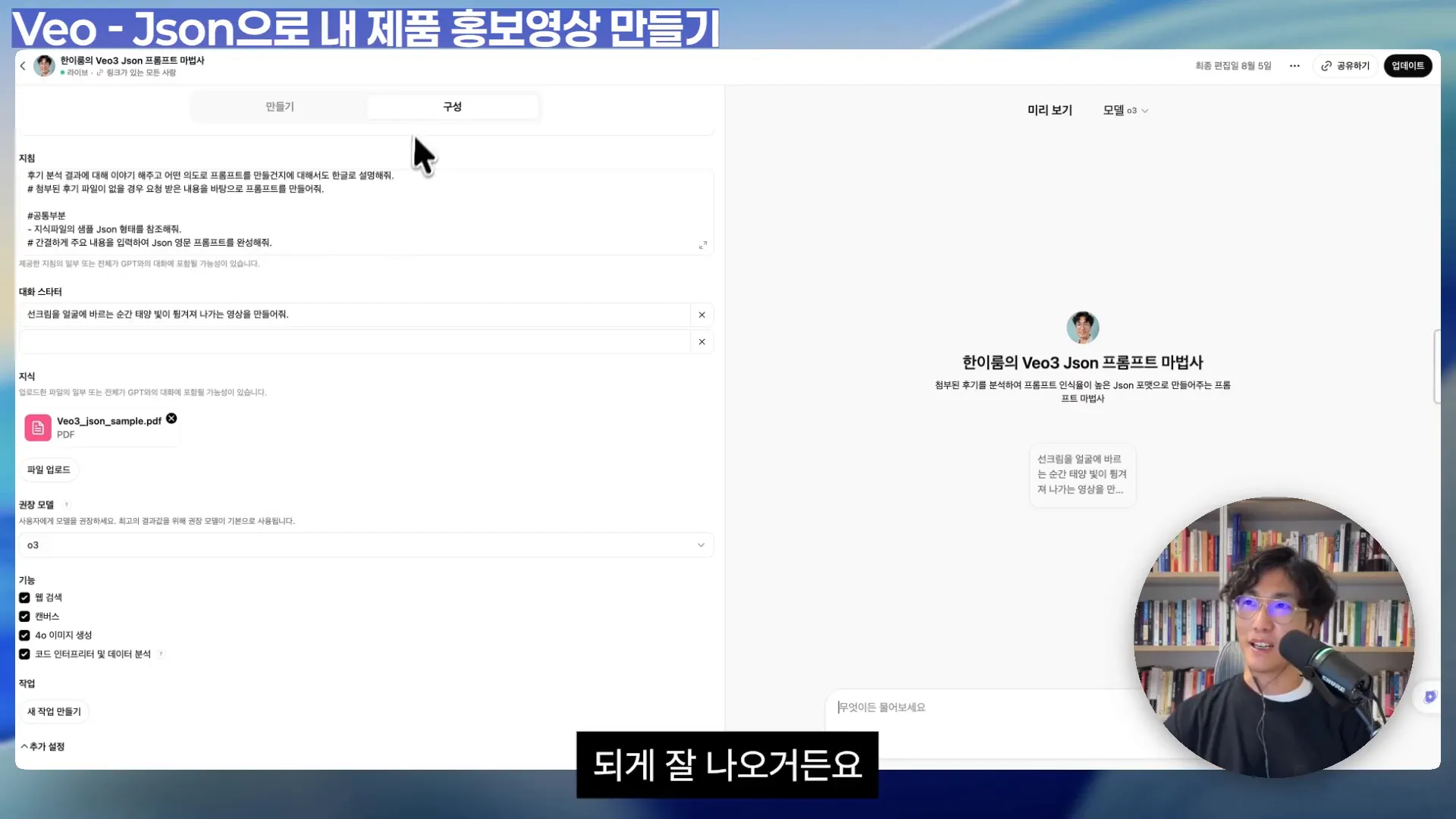
Task: Switch to the 만들기 tab
Action: click(280, 107)
